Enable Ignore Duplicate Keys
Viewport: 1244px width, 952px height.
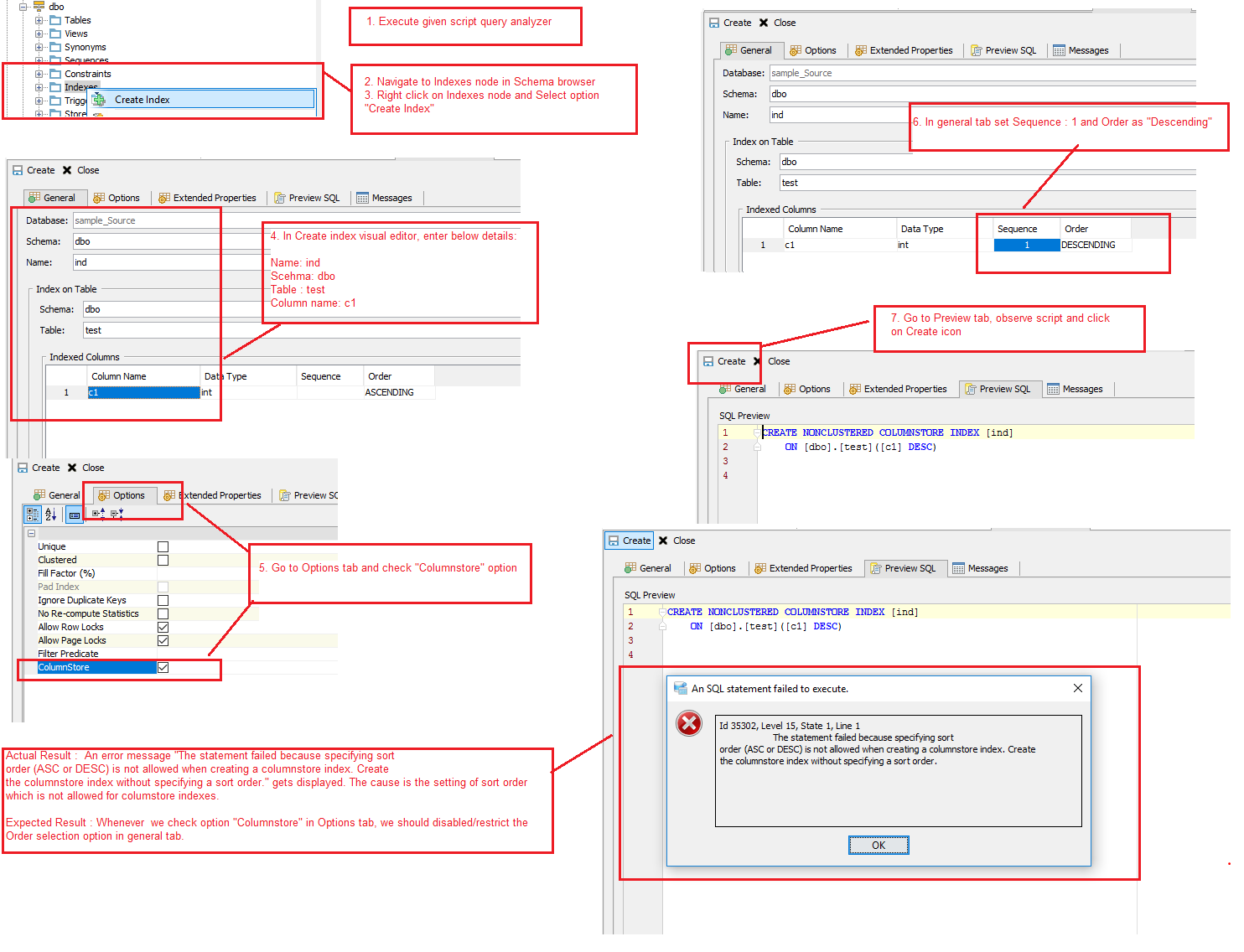[163, 600]
